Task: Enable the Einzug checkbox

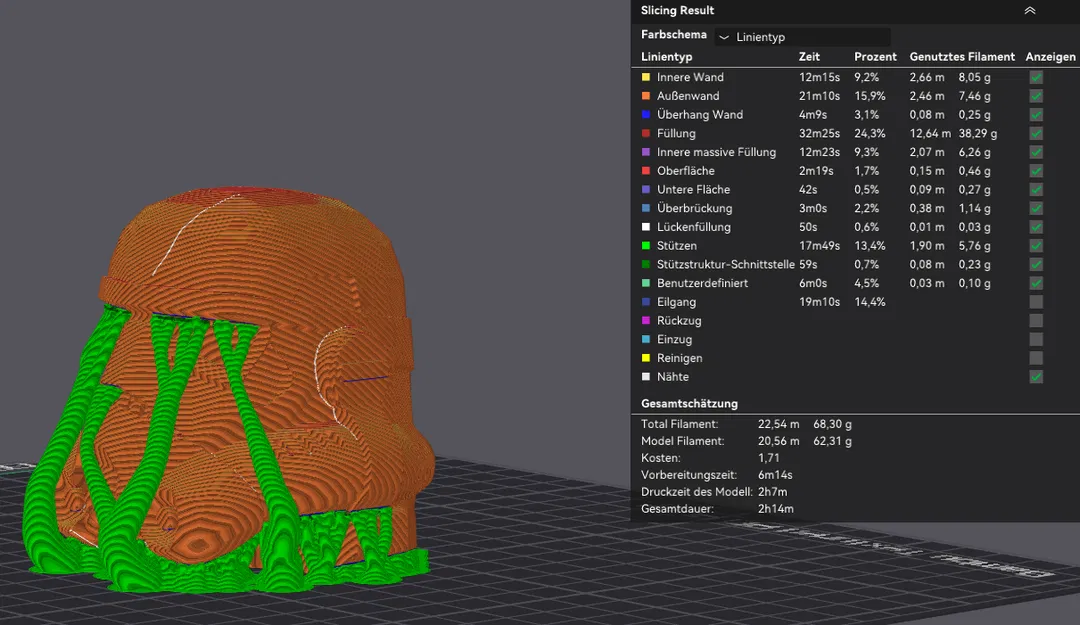Action: [x=1036, y=339]
